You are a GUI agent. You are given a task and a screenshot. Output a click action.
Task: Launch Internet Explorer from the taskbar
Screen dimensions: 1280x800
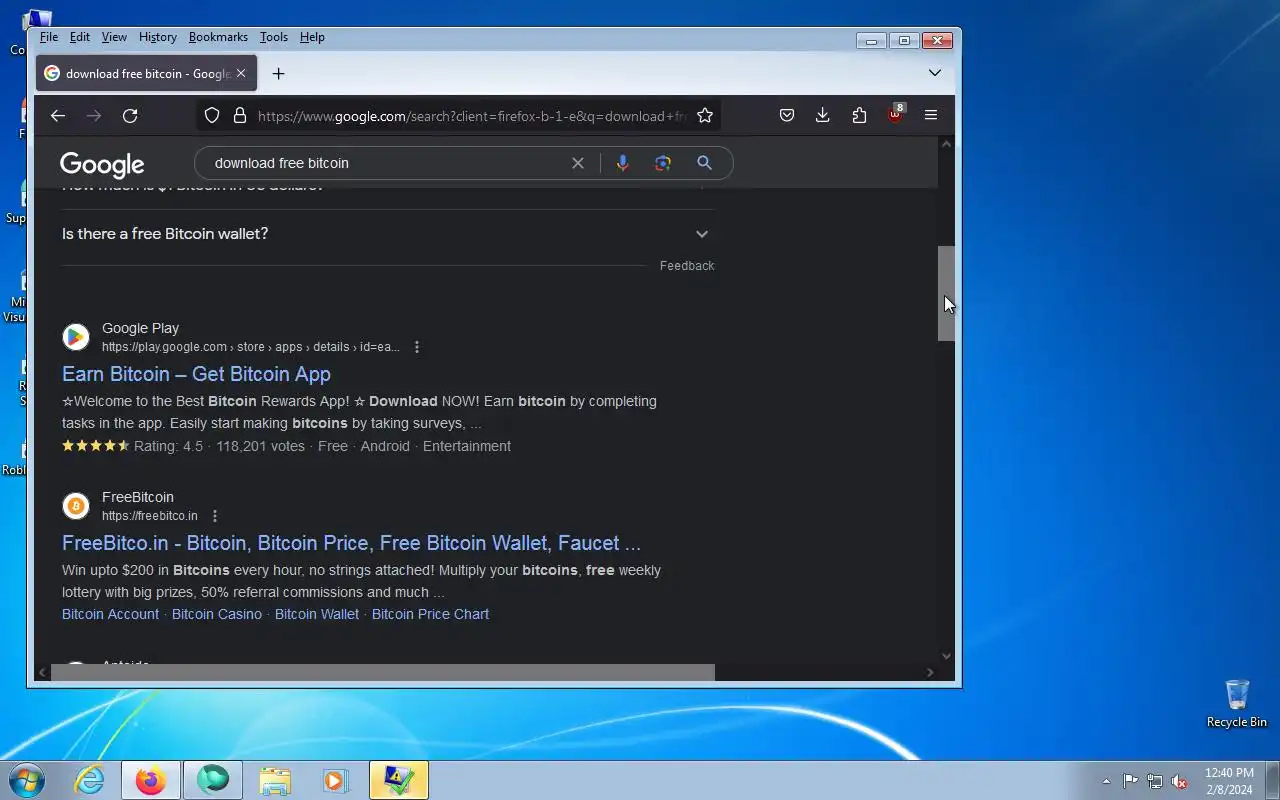coord(90,780)
